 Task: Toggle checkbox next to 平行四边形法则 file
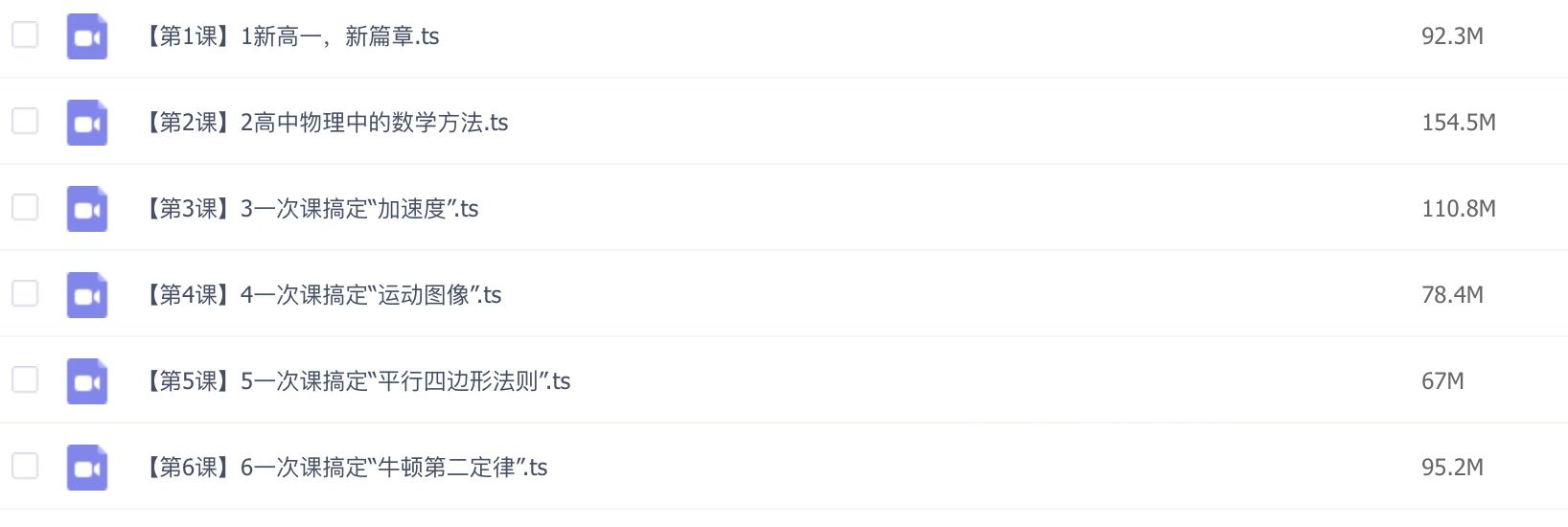(25, 379)
